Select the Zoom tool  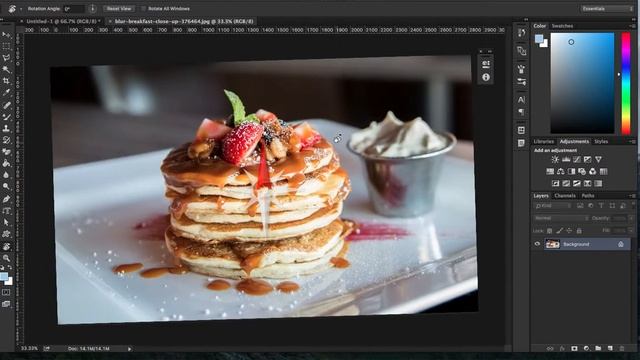coord(6,258)
